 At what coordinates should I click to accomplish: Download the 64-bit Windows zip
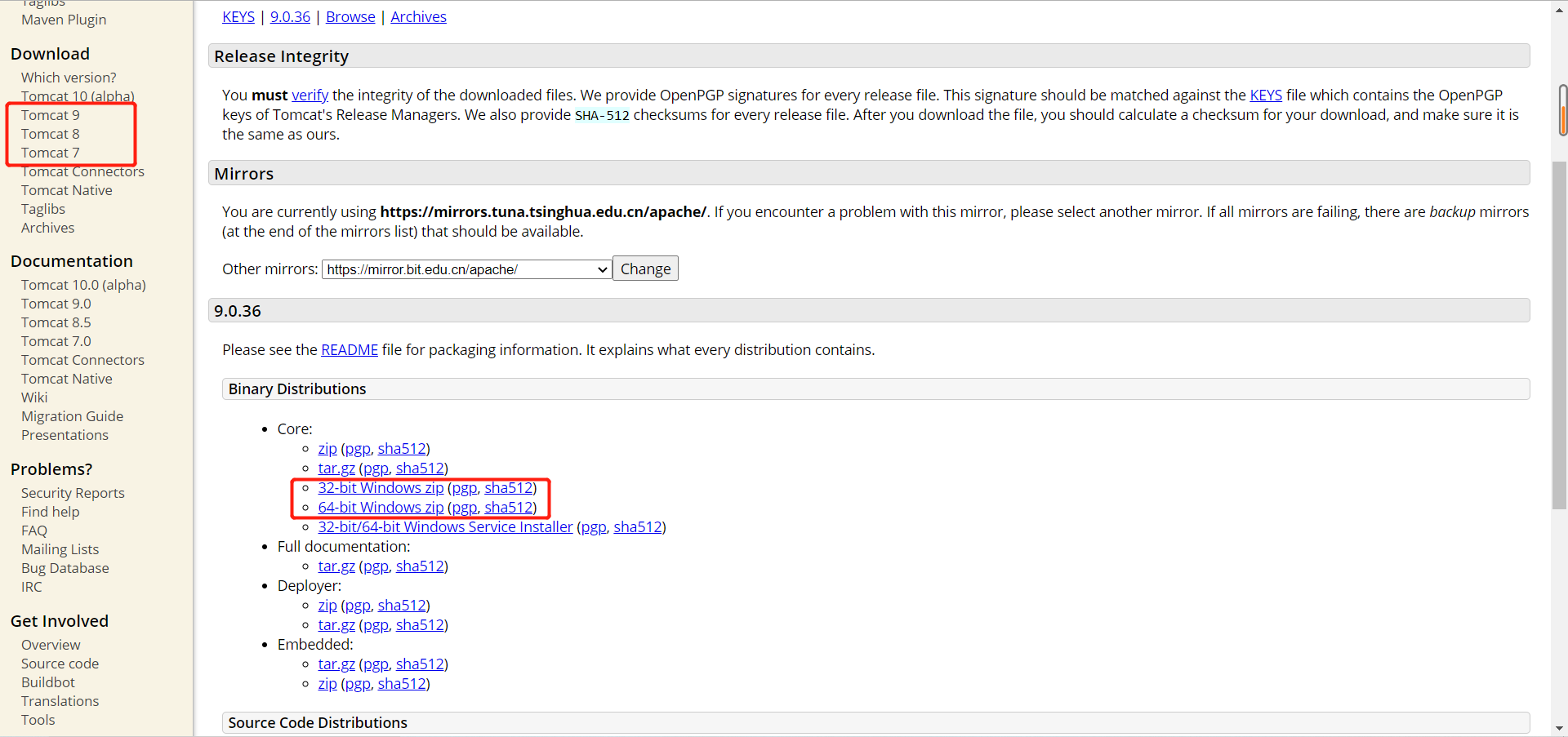click(x=381, y=508)
